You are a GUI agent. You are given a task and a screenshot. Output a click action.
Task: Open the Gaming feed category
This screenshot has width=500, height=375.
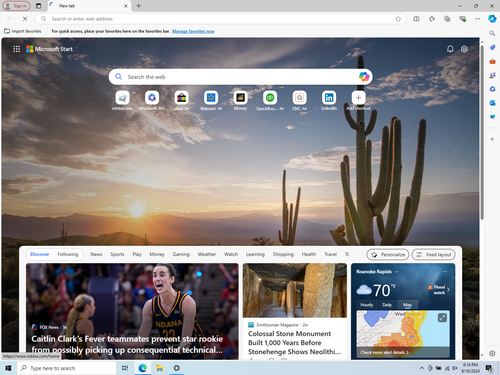pos(181,254)
